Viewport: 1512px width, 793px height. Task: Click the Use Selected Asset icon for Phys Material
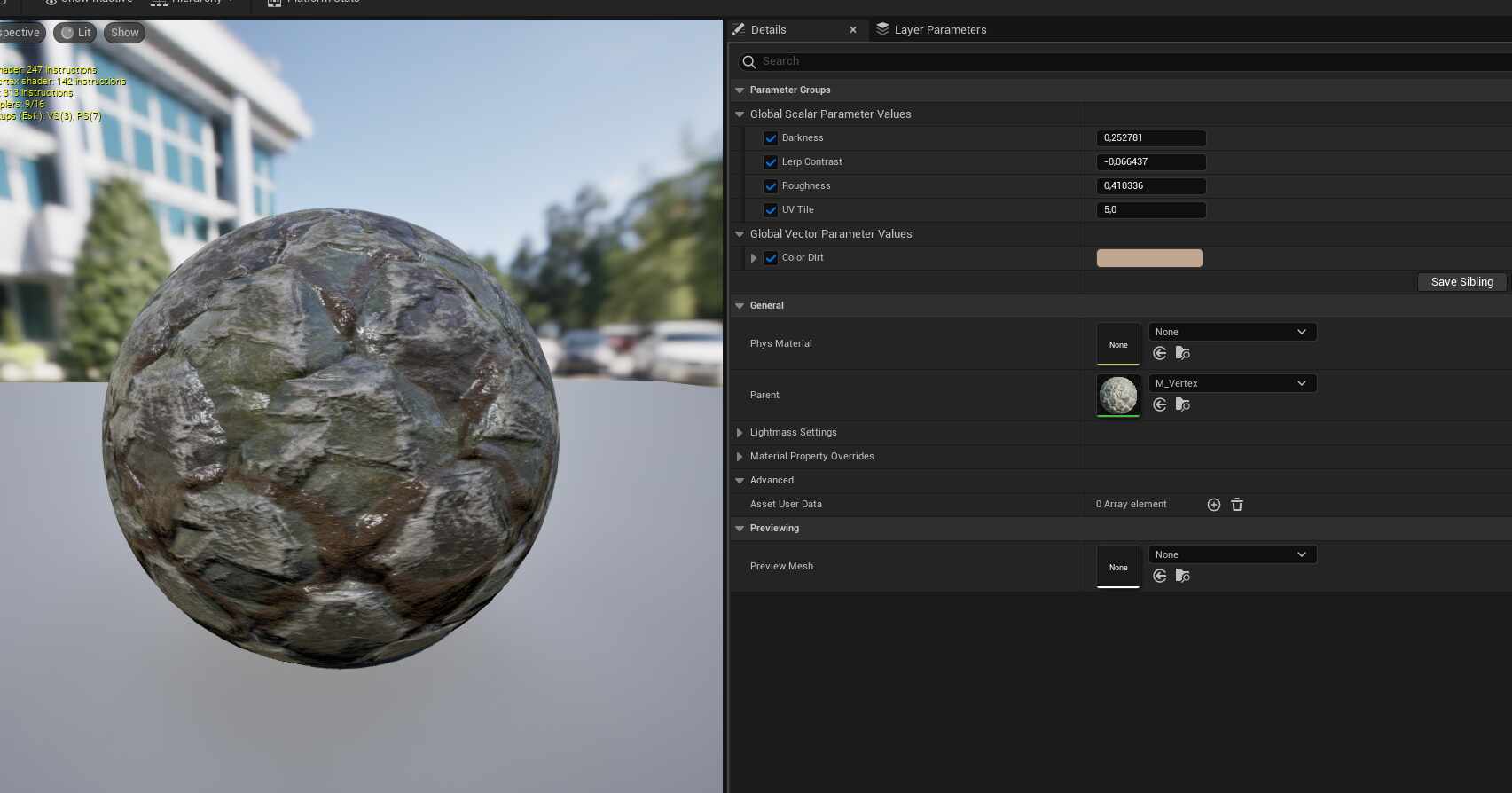pos(1159,353)
